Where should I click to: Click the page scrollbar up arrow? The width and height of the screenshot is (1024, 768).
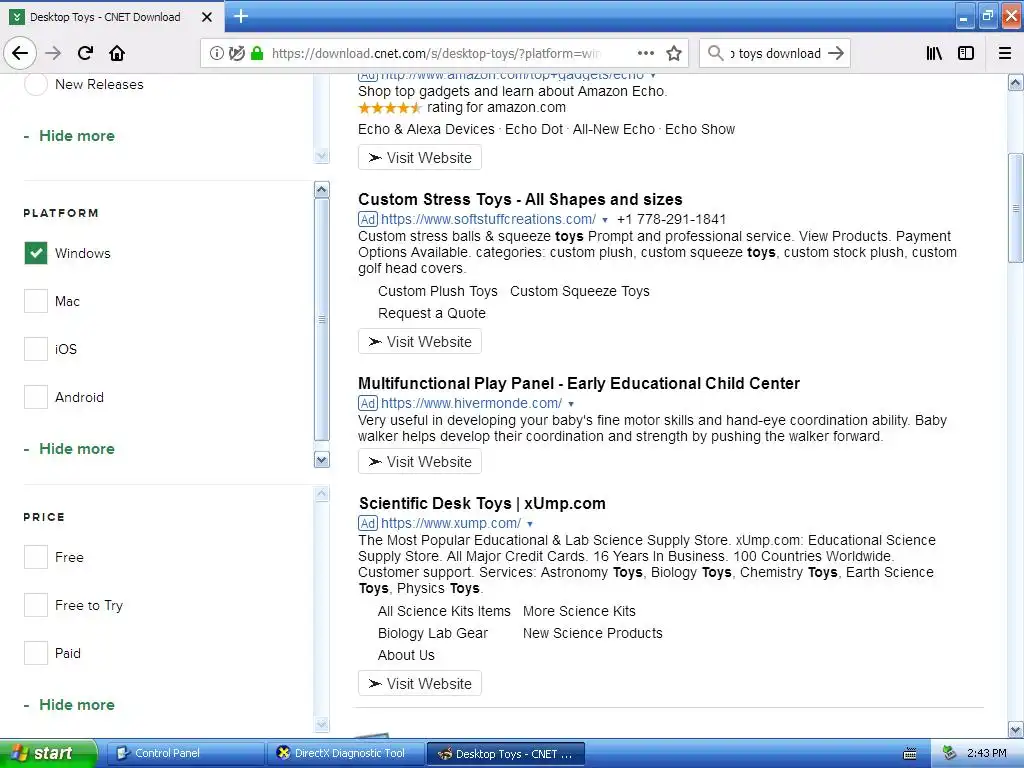click(x=1016, y=83)
